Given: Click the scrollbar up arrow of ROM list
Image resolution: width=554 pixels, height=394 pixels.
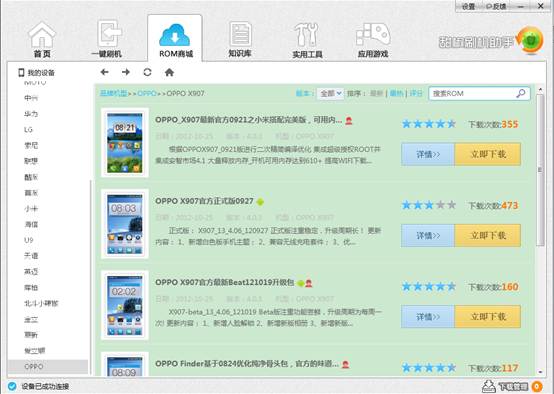Looking at the screenshot, I should 540,89.
